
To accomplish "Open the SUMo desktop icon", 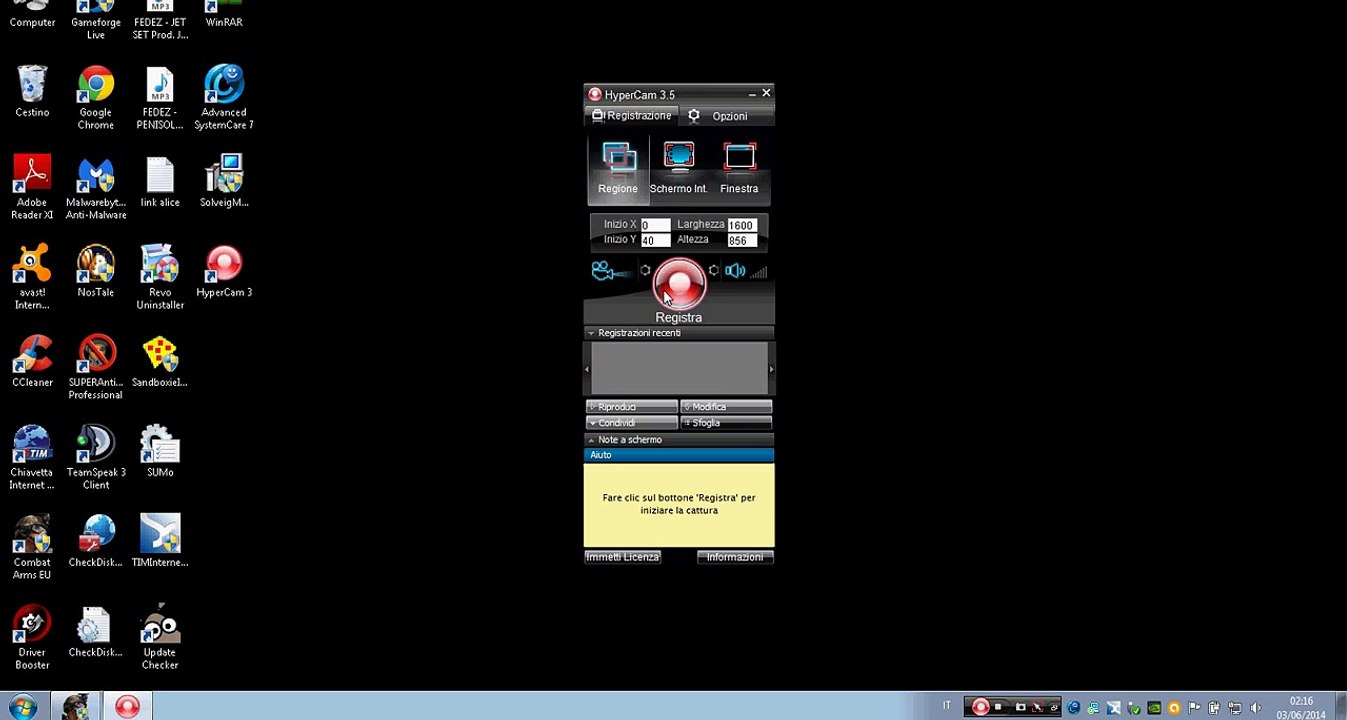I will [160, 452].
